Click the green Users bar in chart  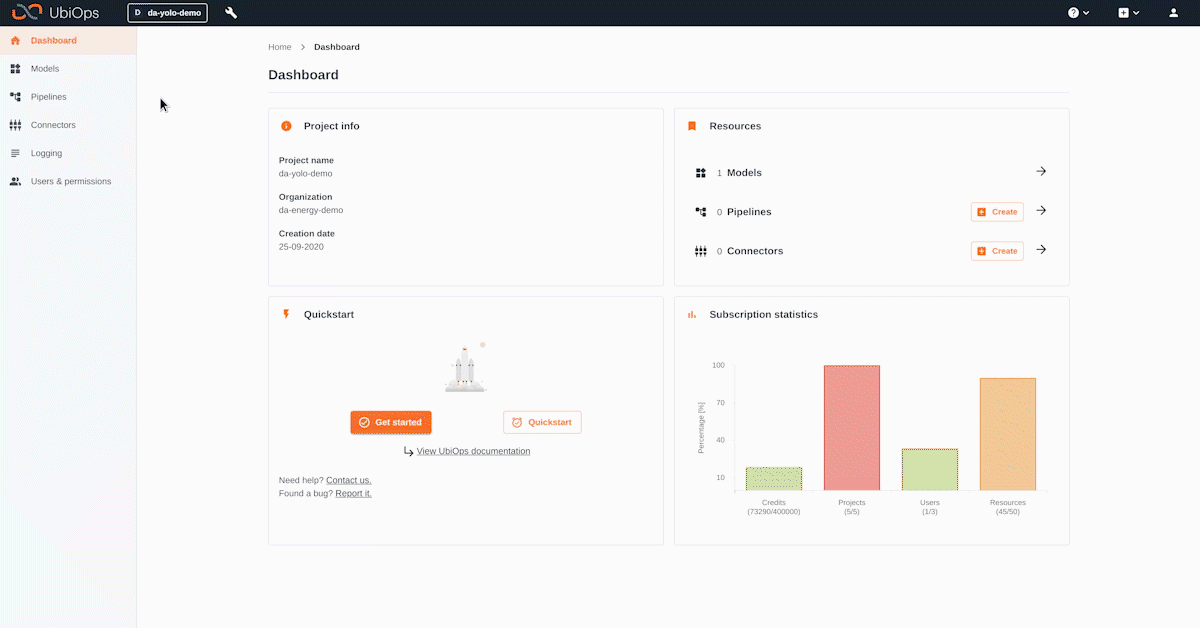coord(930,470)
